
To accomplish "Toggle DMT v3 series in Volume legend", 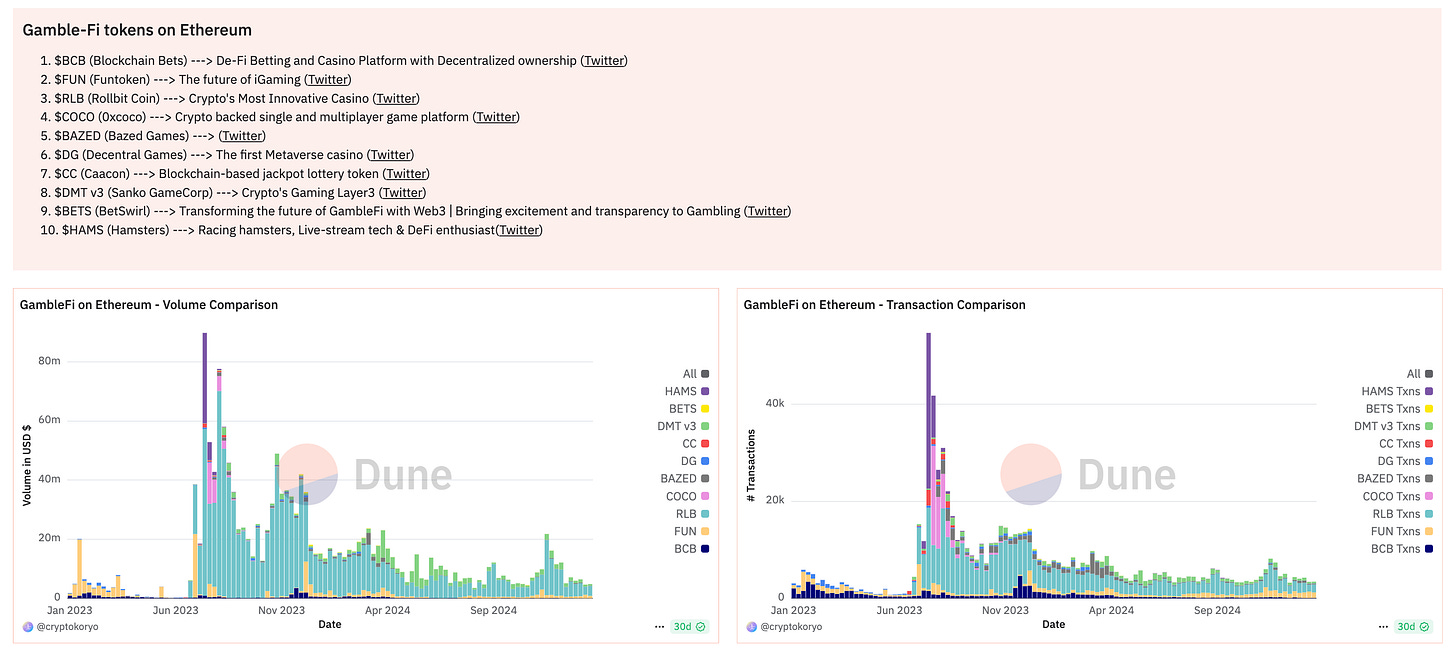I will pyautogui.click(x=682, y=426).
